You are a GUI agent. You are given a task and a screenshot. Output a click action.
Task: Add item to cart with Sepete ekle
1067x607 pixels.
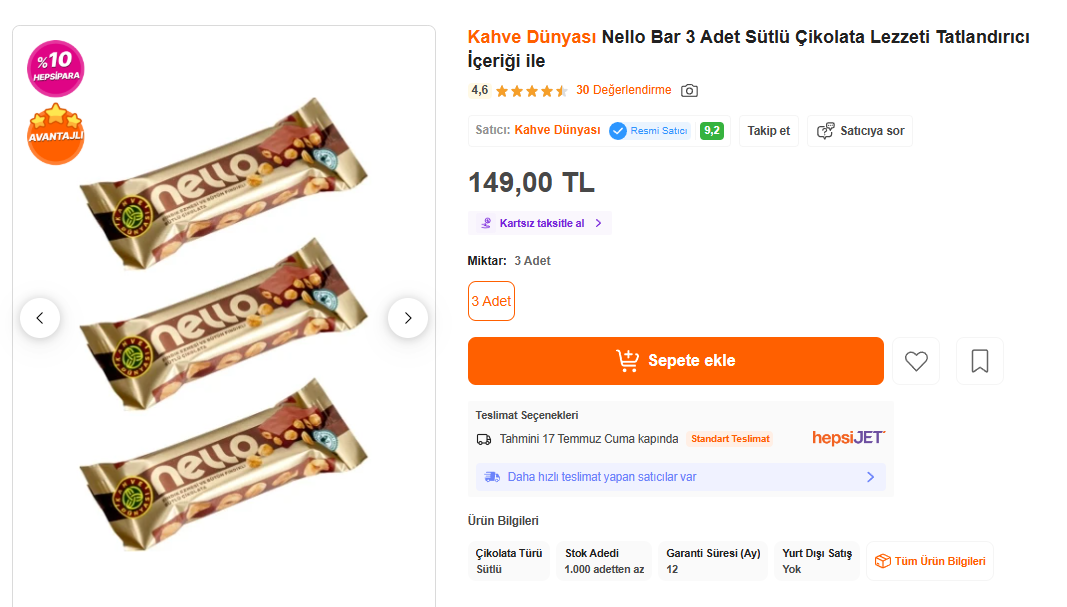(x=676, y=361)
